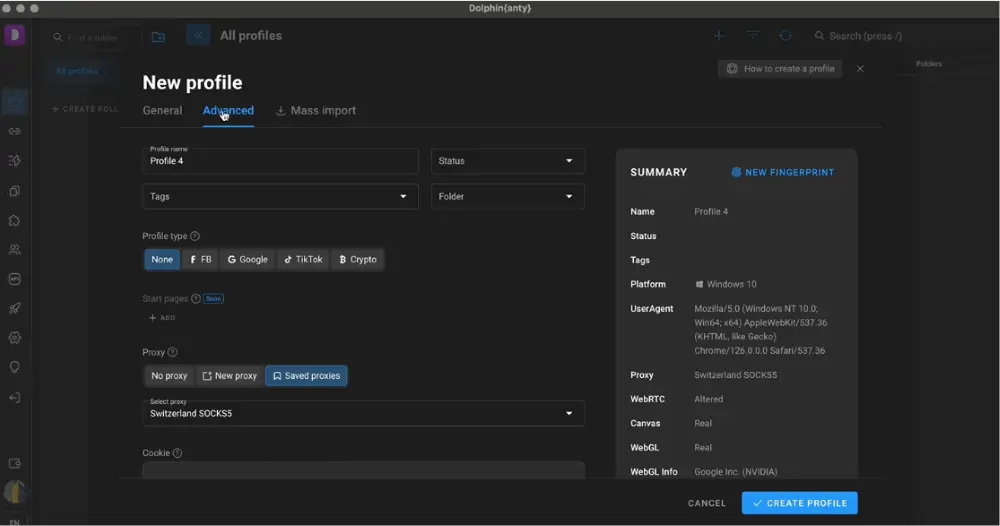Choose the New proxy option
This screenshot has height=526, width=1000.
pyautogui.click(x=230, y=376)
